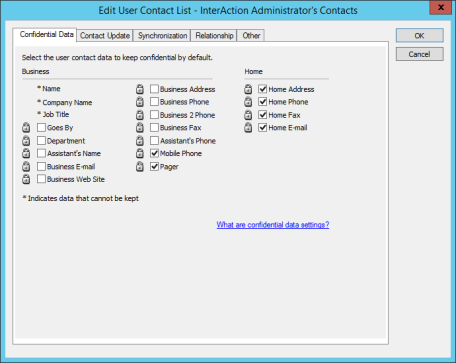Click the lock icon next to Pager
Viewport: 456px width, 363px height.
140,166
